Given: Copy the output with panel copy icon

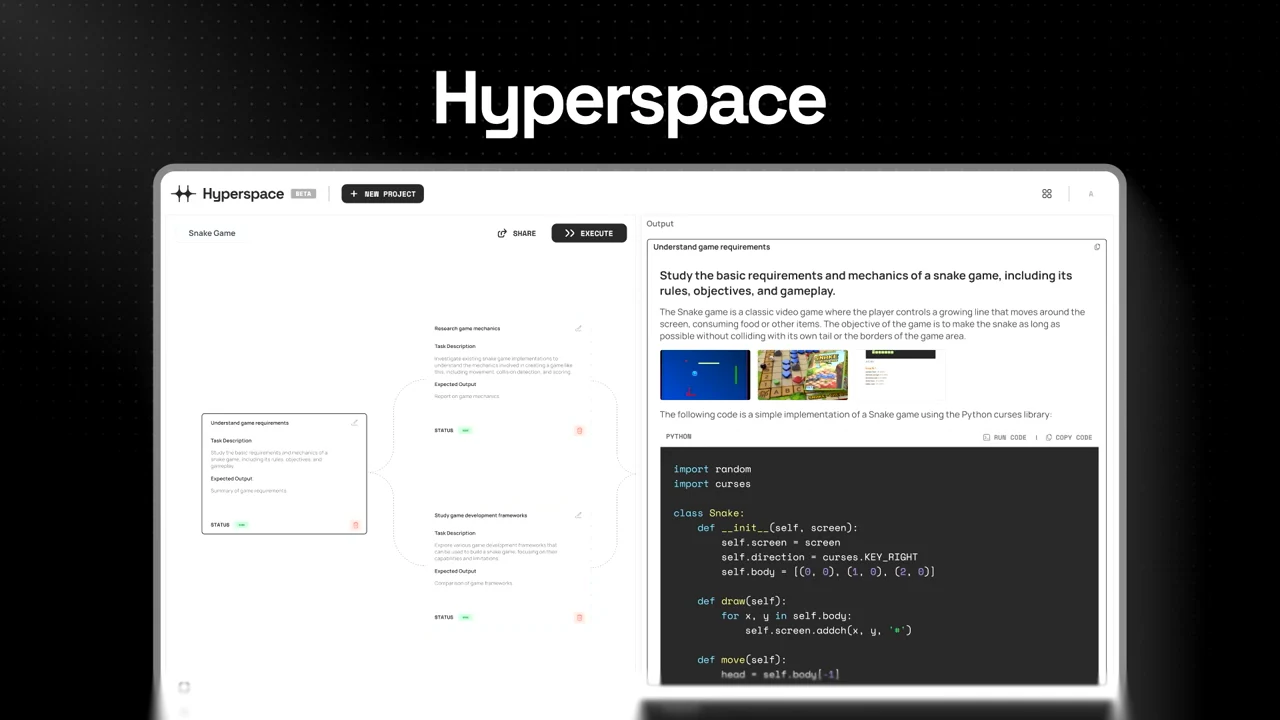Looking at the screenshot, I should click(1097, 247).
